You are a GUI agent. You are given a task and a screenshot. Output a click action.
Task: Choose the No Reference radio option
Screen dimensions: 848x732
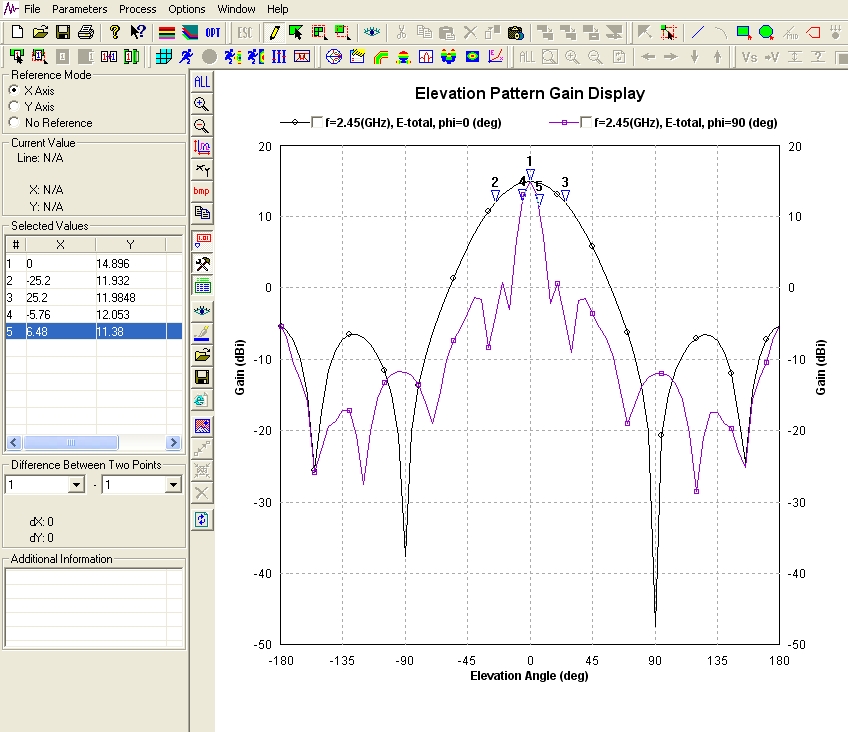pos(14,123)
